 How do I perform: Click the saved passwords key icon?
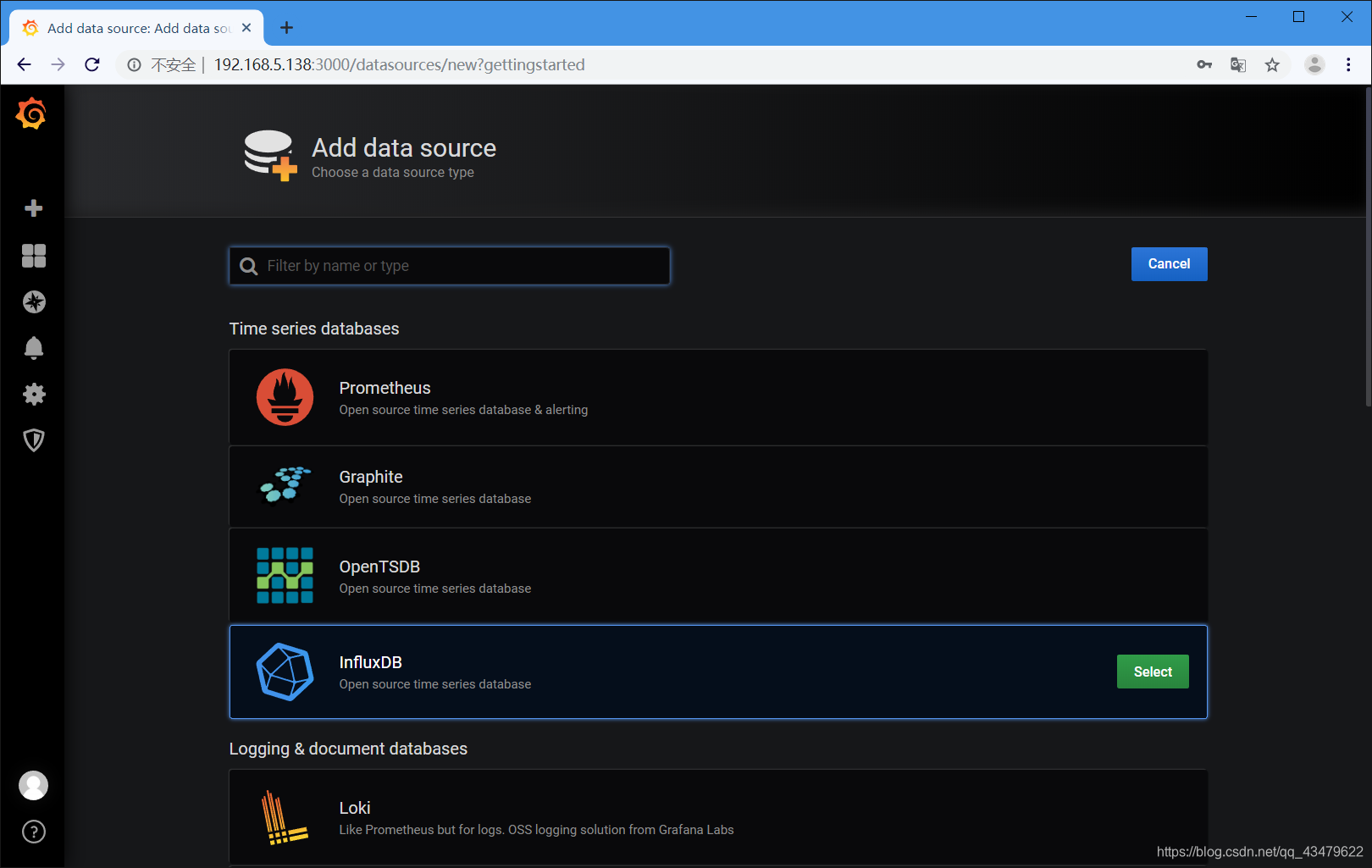pos(1204,64)
